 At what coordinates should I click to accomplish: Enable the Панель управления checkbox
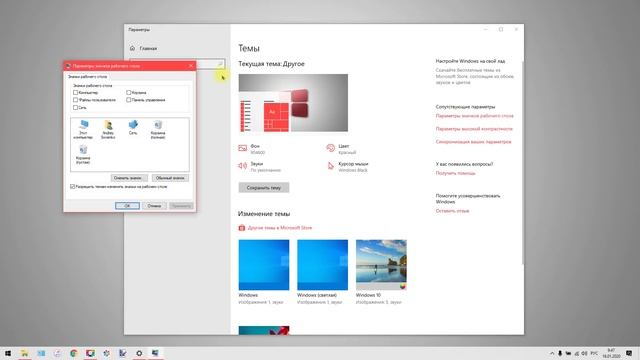[x=129, y=100]
